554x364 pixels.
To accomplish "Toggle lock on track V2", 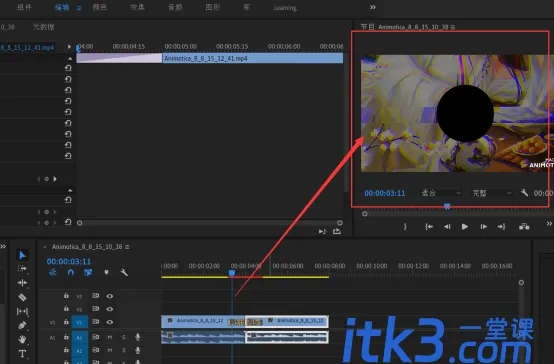I will click(66, 309).
